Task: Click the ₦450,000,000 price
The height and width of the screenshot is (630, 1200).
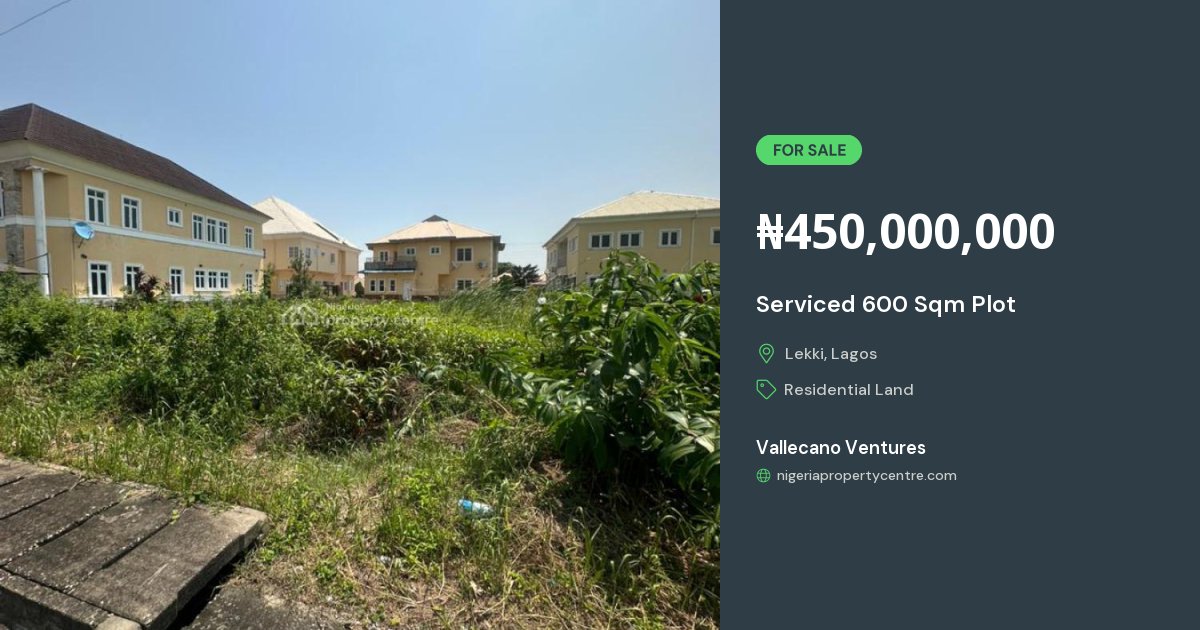Action: [905, 232]
